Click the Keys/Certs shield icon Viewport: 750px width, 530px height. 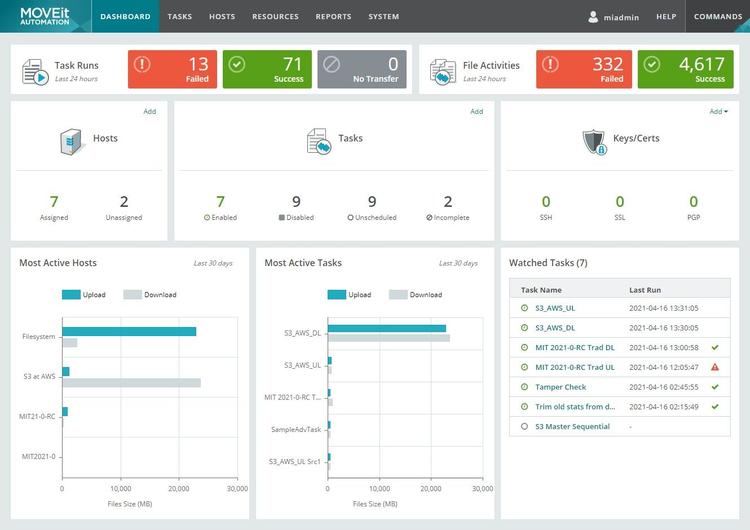[x=595, y=142]
